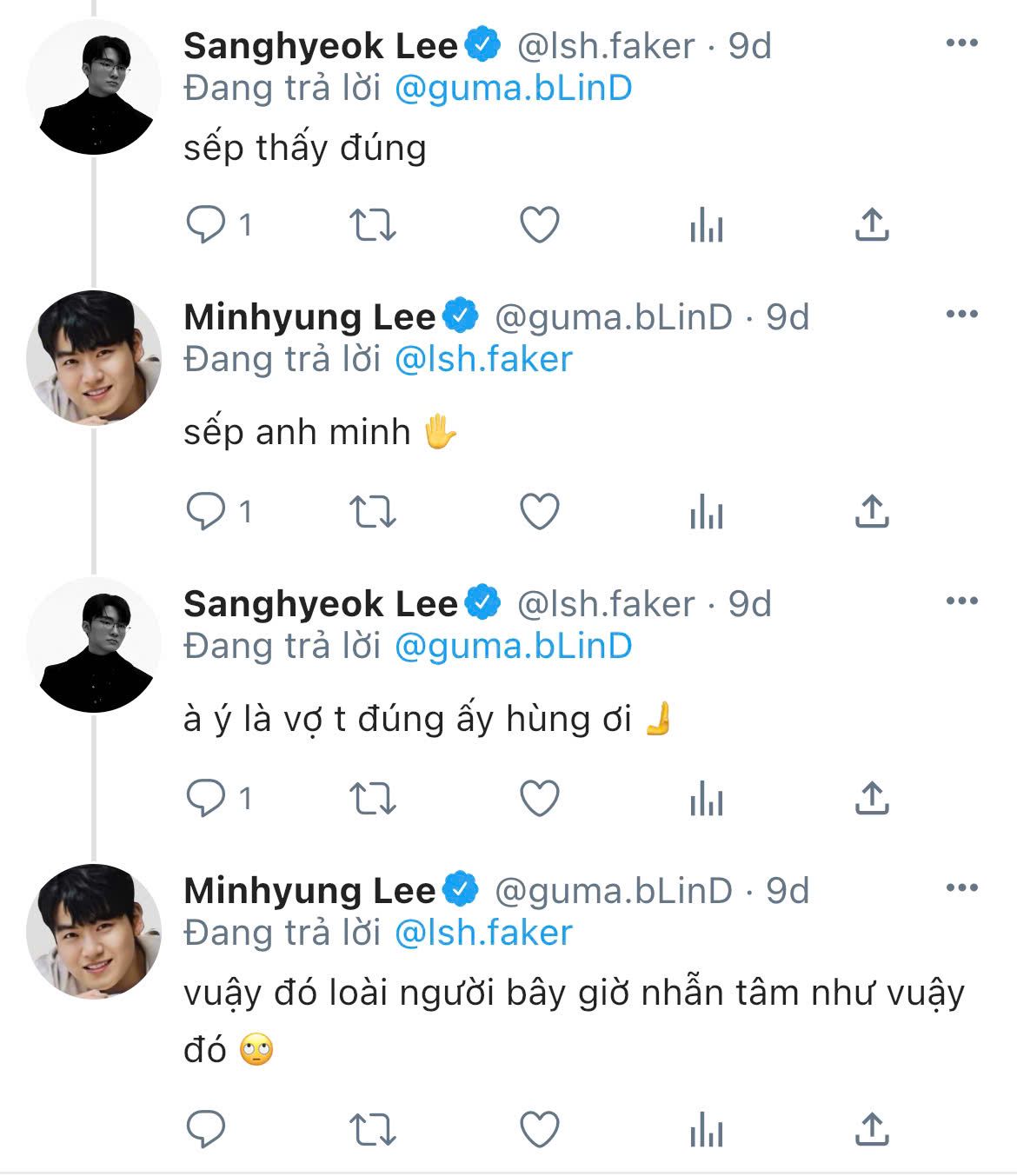Open Sanghyeok Lee's profile from first tweet name
This screenshot has height=1176, width=1017.
tap(320, 46)
